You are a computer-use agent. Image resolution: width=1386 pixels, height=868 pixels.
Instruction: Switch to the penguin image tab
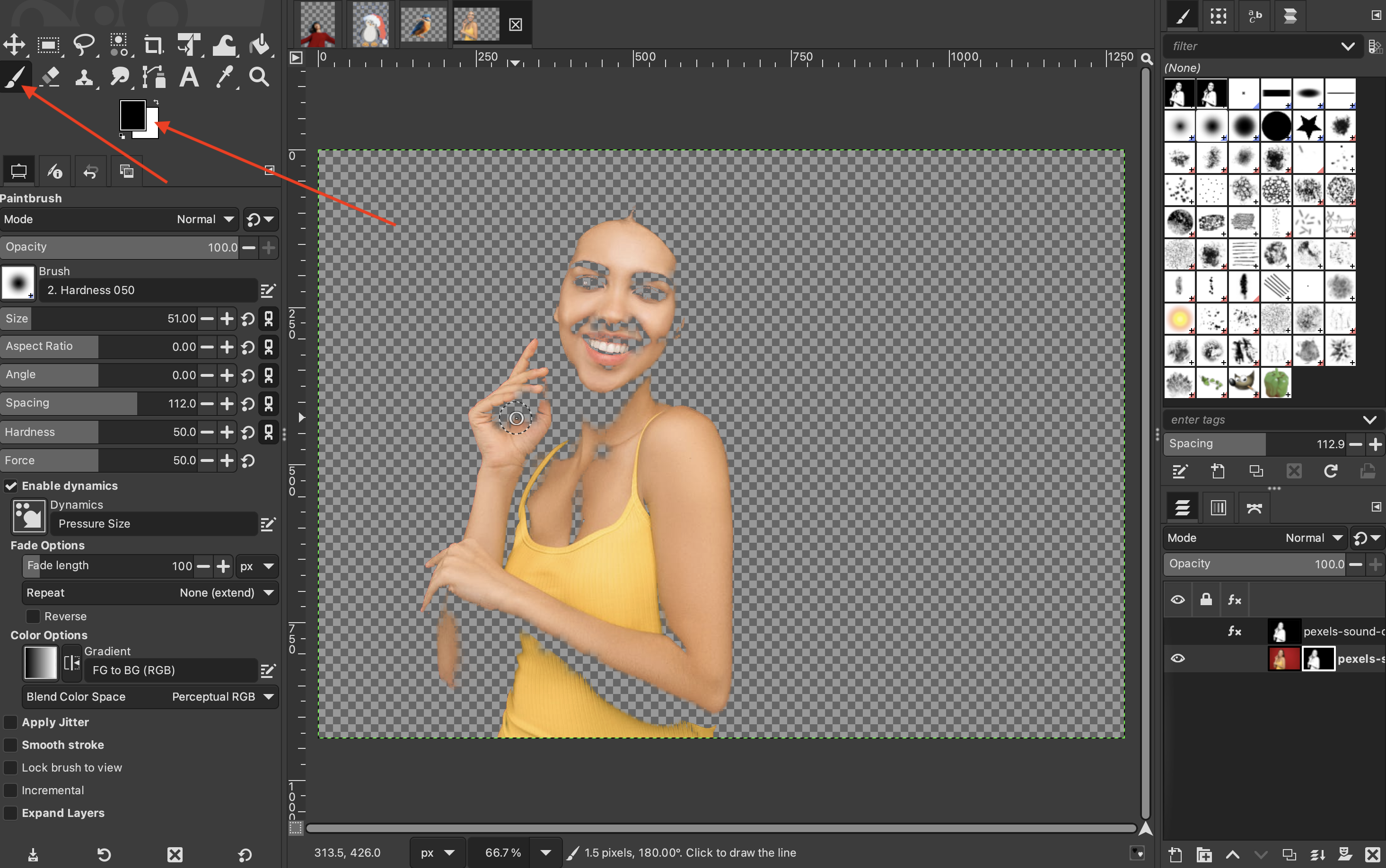tap(370, 24)
